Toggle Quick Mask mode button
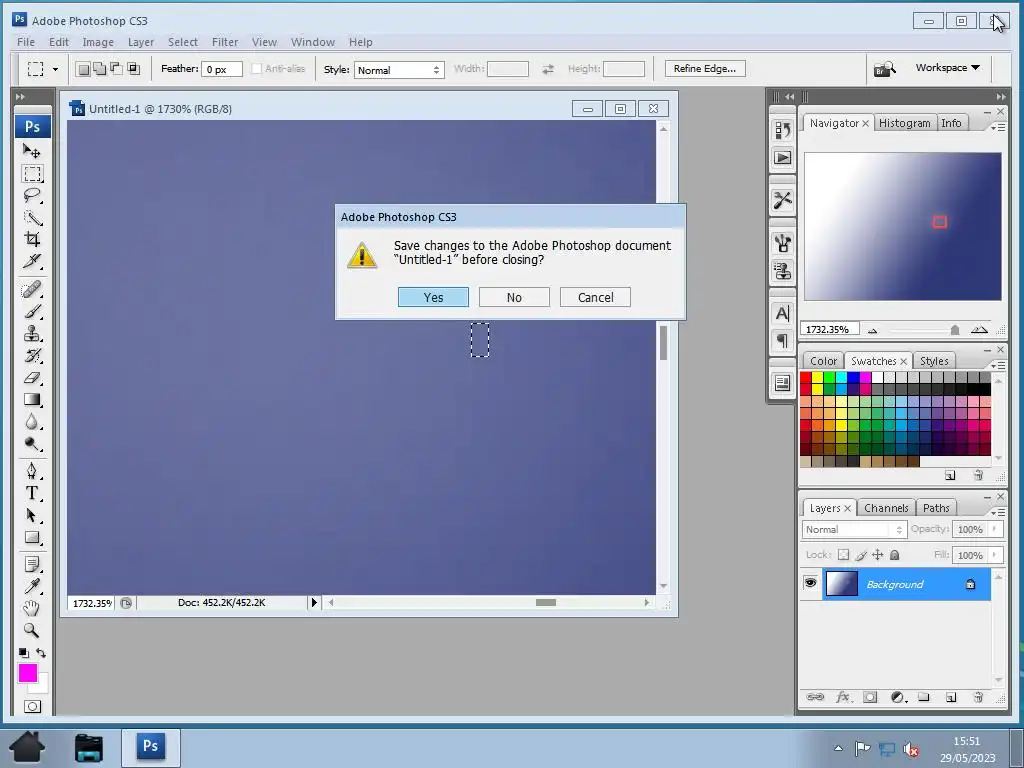The height and width of the screenshot is (768, 1024). [32, 706]
